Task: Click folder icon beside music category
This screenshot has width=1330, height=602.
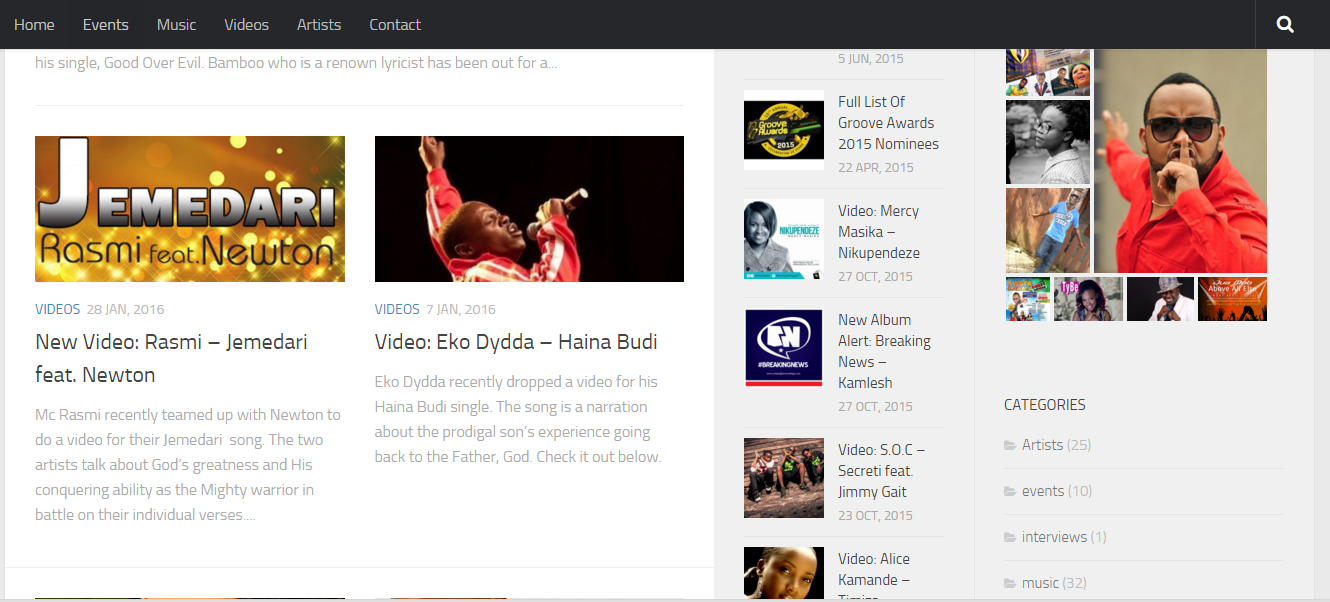Action: pyautogui.click(x=1010, y=583)
